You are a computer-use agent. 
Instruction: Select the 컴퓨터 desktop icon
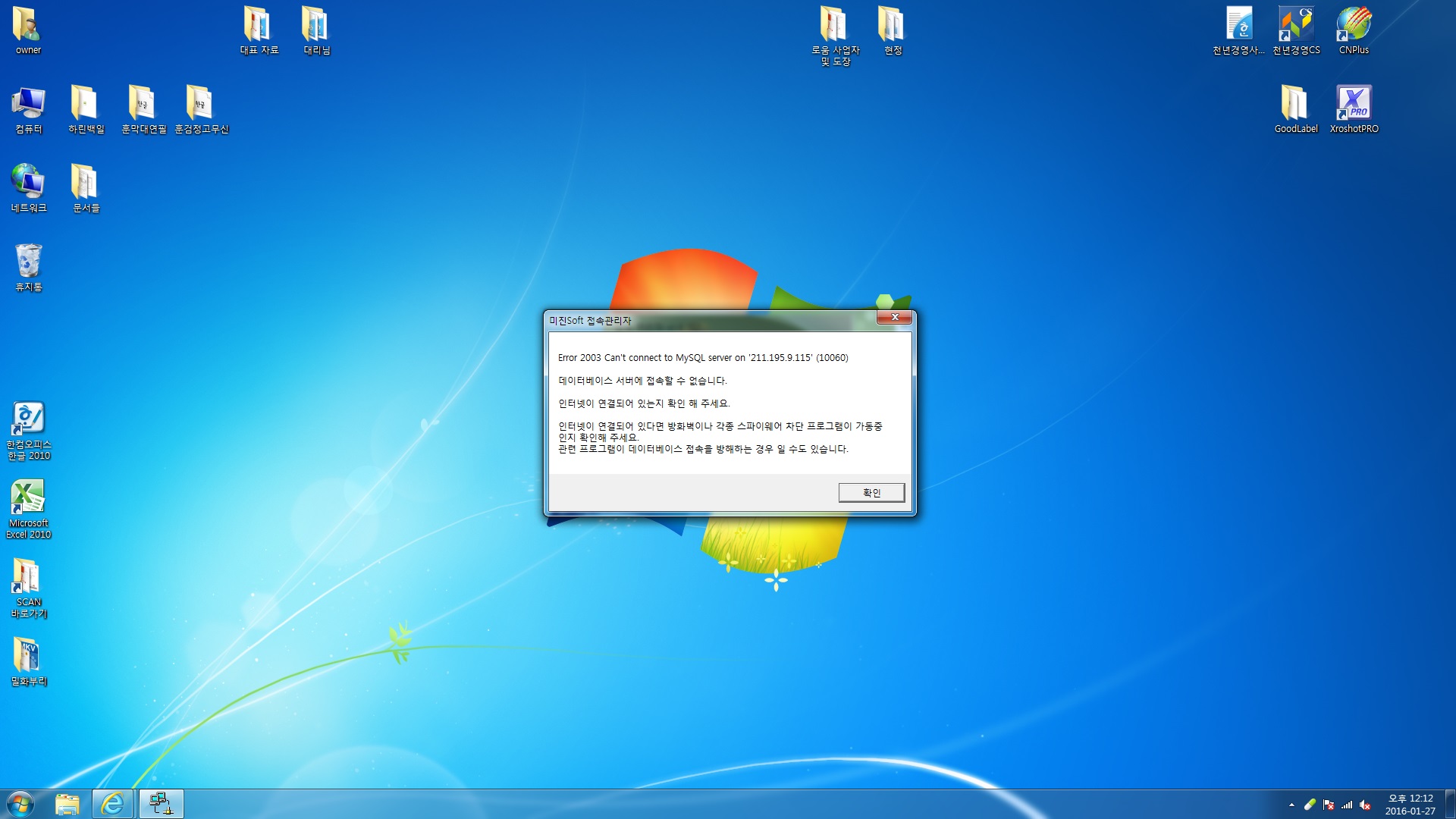28,109
